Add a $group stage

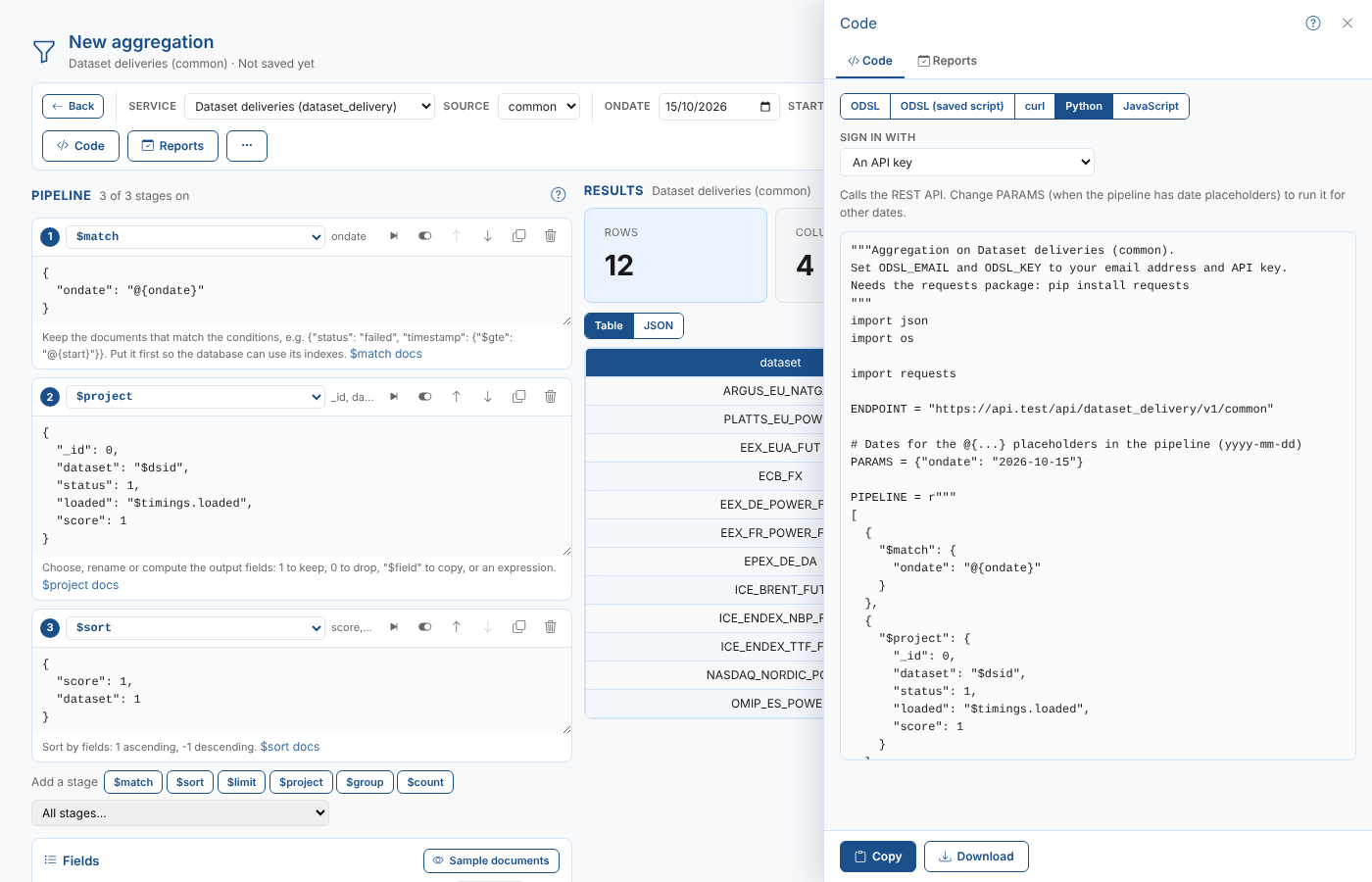[365, 782]
